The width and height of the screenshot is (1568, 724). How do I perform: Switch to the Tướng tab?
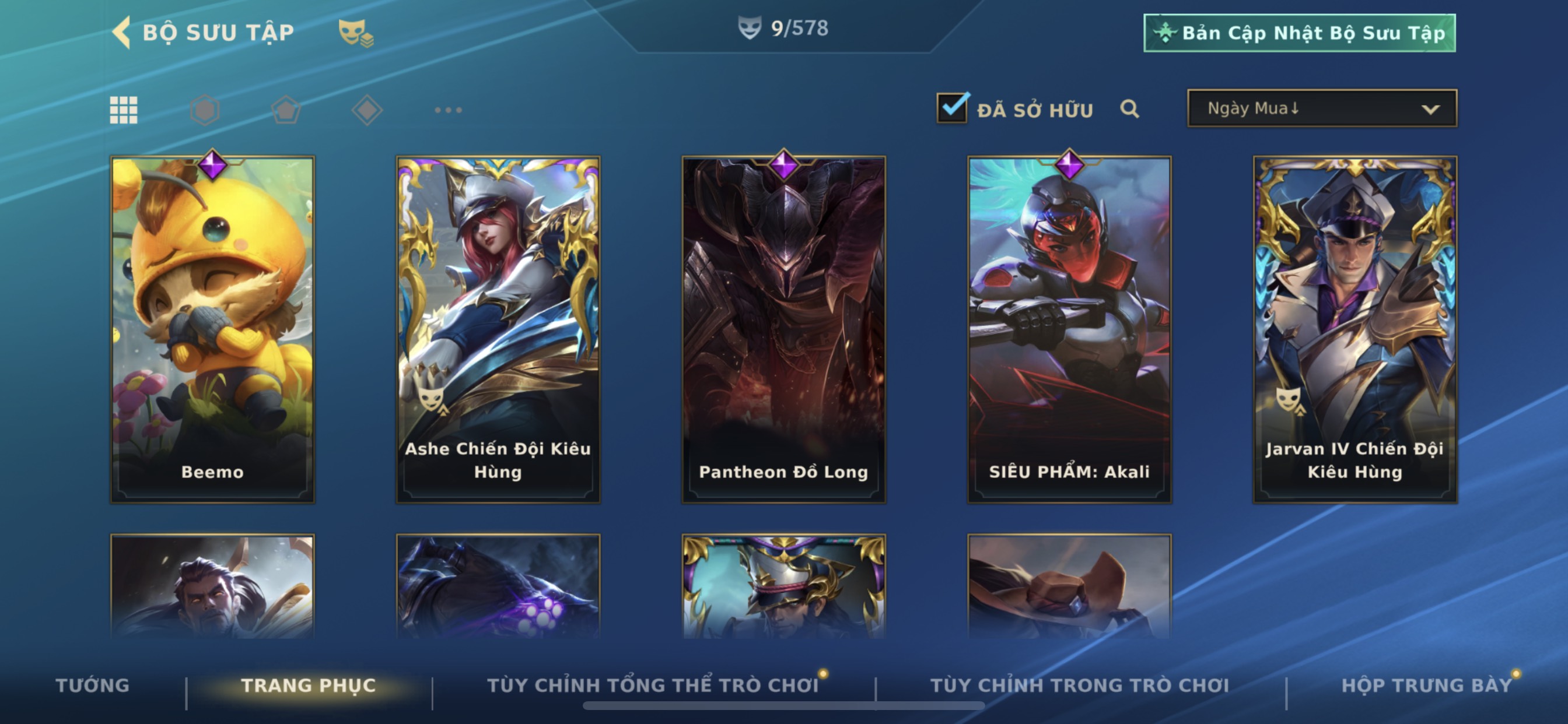pos(93,685)
